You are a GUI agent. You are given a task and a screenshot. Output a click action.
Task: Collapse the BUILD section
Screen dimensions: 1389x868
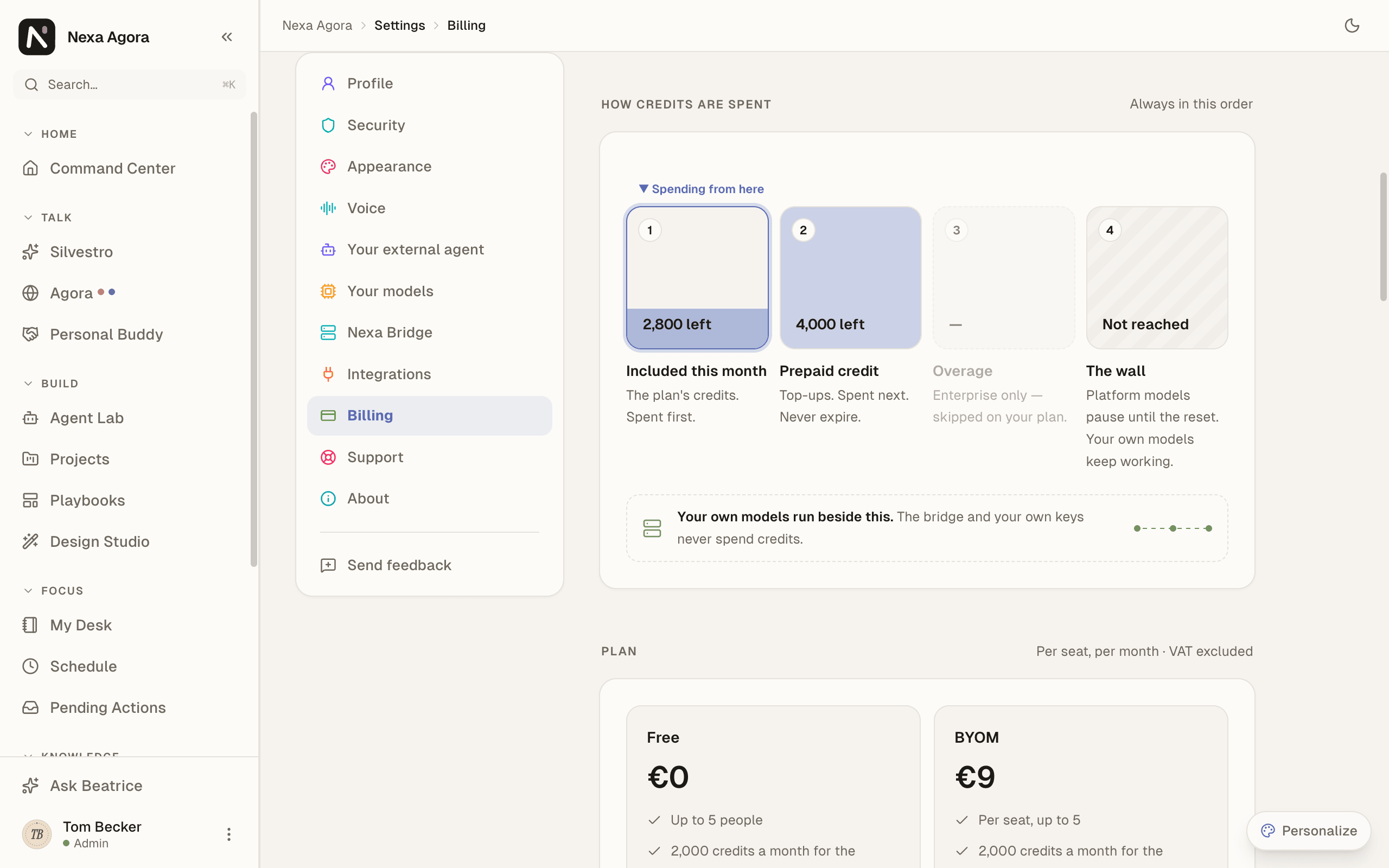tap(50, 384)
